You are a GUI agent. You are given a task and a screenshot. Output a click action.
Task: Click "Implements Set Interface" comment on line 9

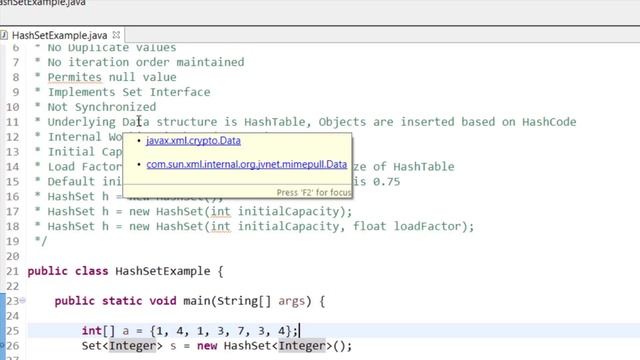(x=129, y=92)
